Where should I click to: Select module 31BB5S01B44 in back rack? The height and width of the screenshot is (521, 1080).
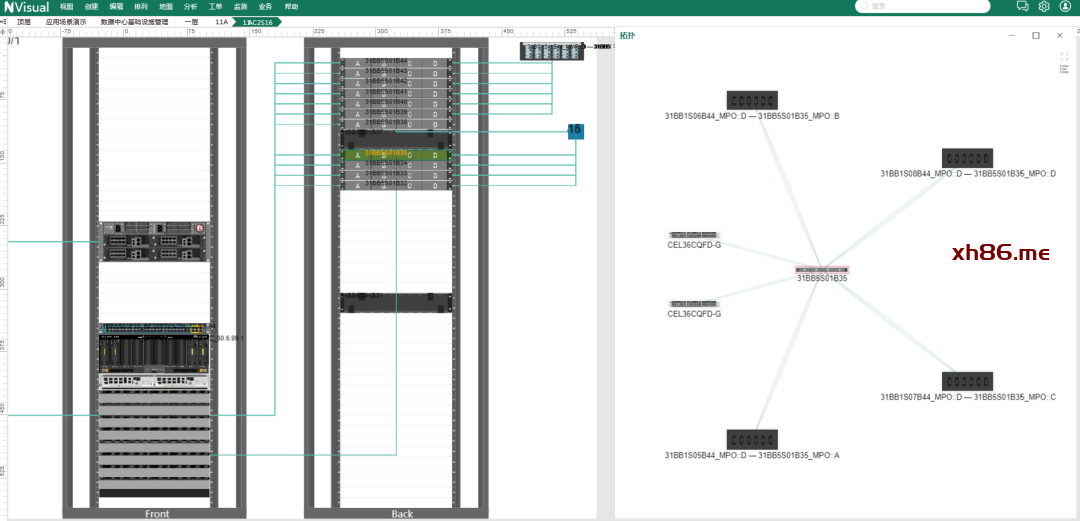396,63
